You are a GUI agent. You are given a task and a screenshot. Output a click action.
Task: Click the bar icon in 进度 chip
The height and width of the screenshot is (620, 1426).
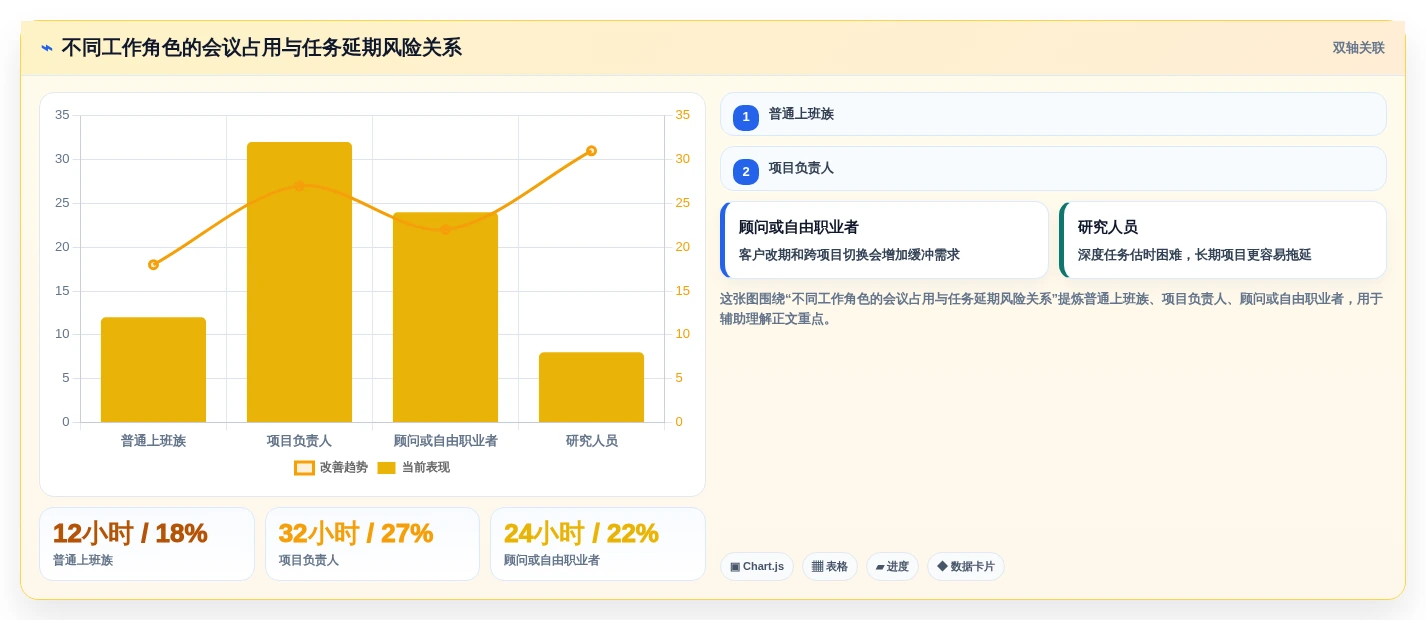tap(880, 567)
